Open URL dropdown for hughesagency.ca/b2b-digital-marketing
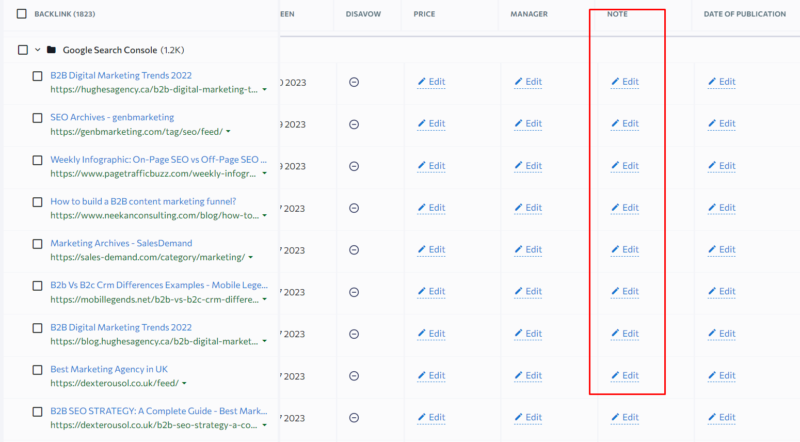The width and height of the screenshot is (800, 442). pos(264,90)
